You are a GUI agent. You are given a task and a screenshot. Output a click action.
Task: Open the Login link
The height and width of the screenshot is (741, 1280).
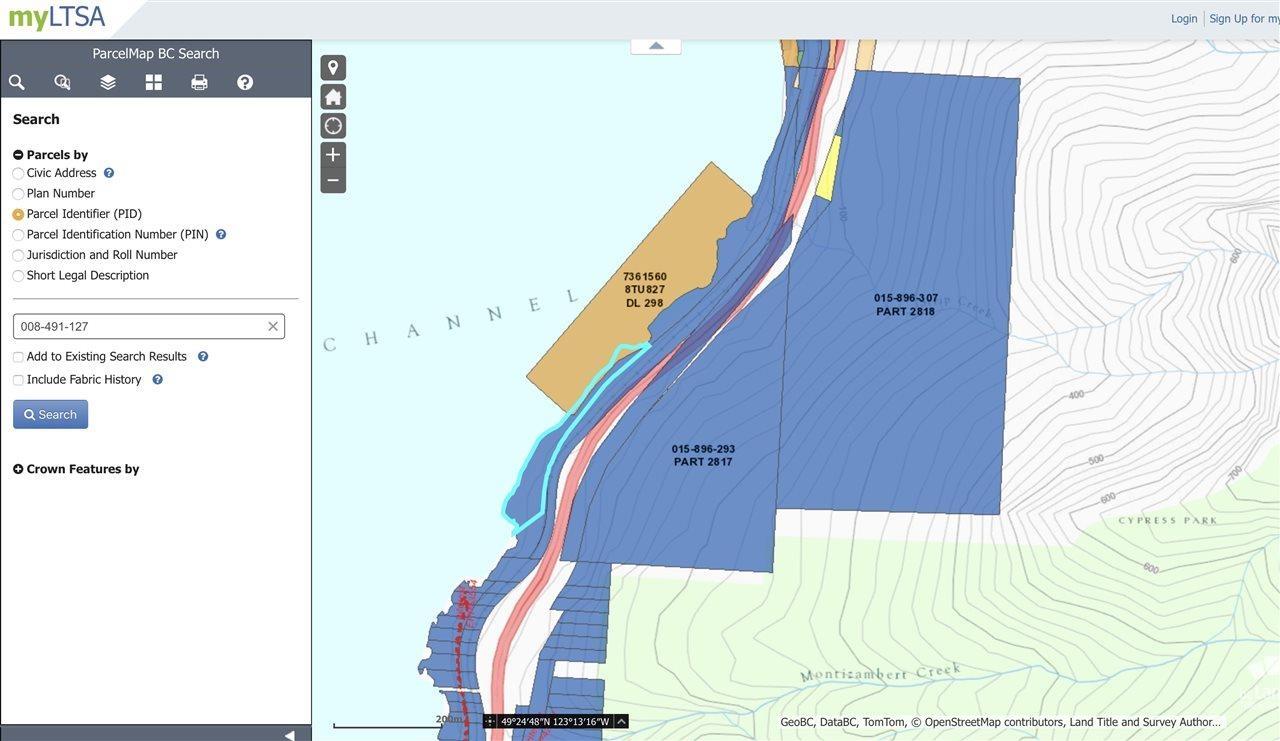[x=1184, y=19]
